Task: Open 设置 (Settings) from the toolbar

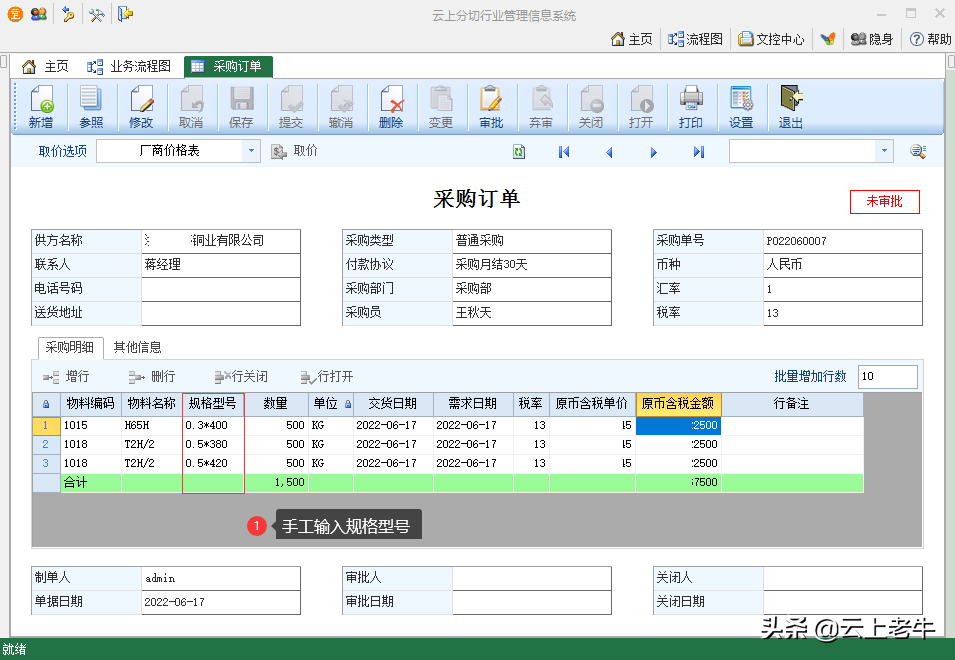Action: pyautogui.click(x=741, y=107)
